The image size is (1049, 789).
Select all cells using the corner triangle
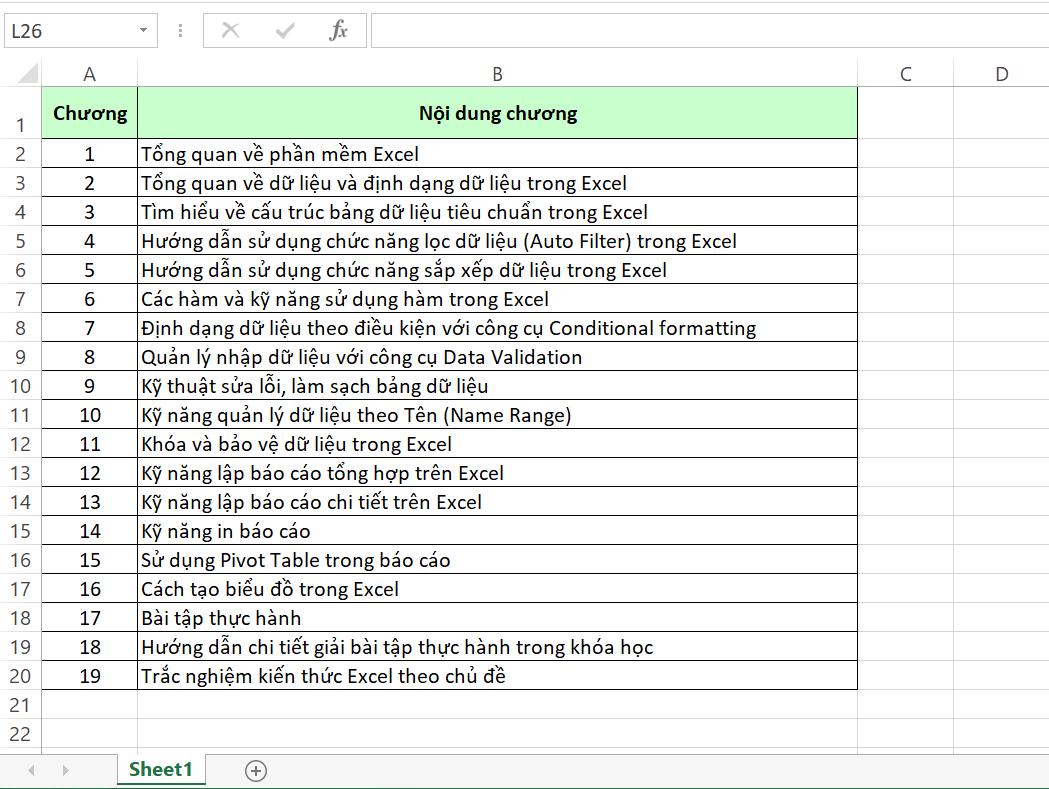28,72
